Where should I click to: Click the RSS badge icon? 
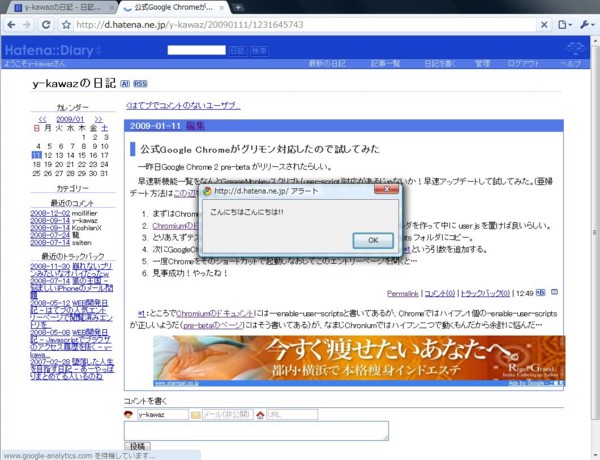pyautogui.click(x=140, y=83)
